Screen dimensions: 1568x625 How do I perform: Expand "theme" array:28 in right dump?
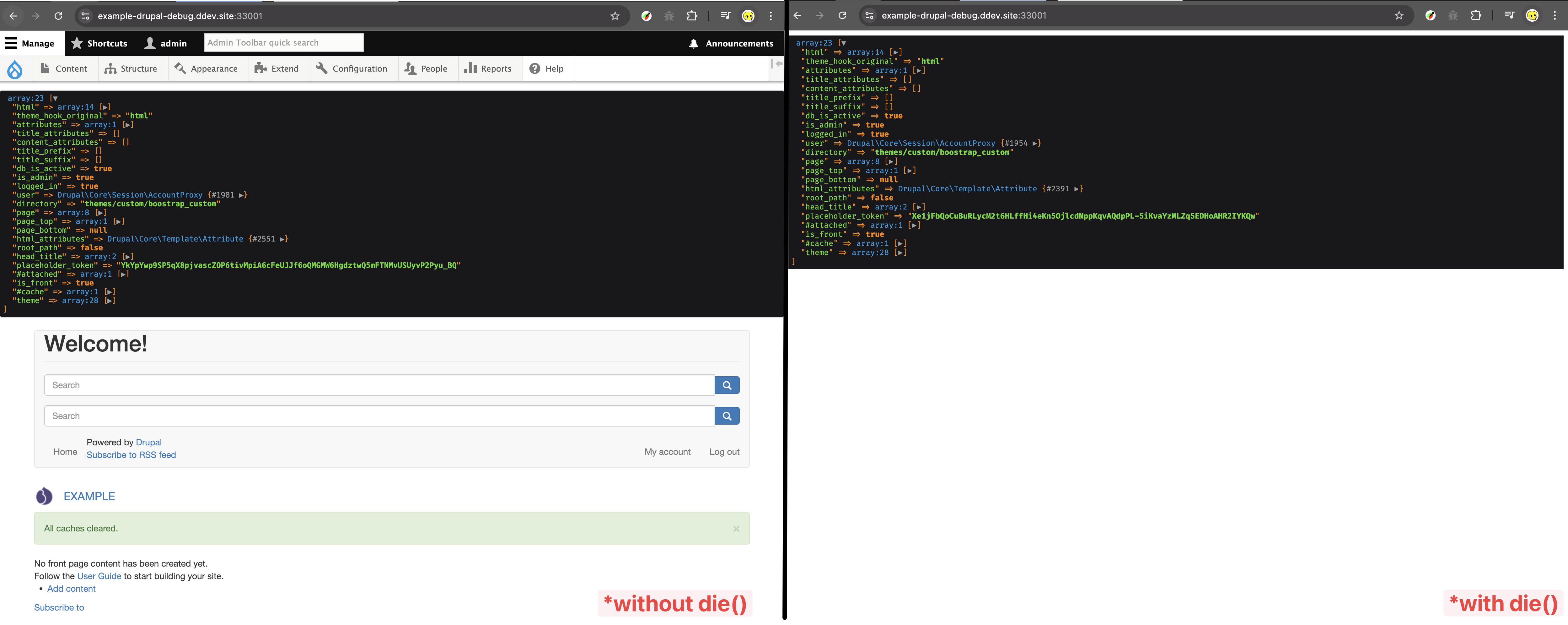click(x=900, y=253)
